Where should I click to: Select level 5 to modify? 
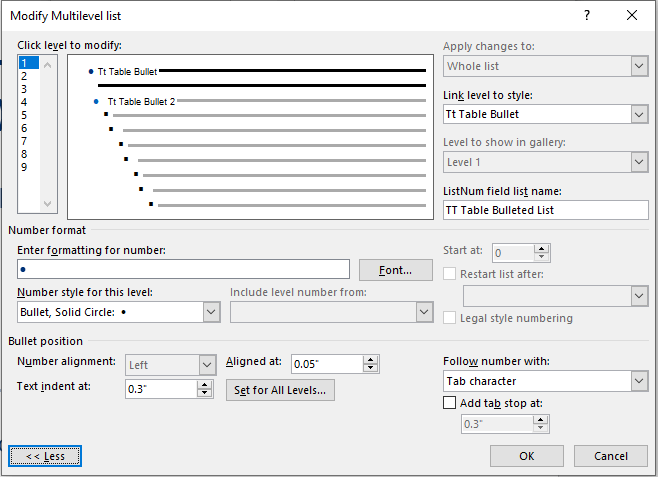click(x=23, y=115)
